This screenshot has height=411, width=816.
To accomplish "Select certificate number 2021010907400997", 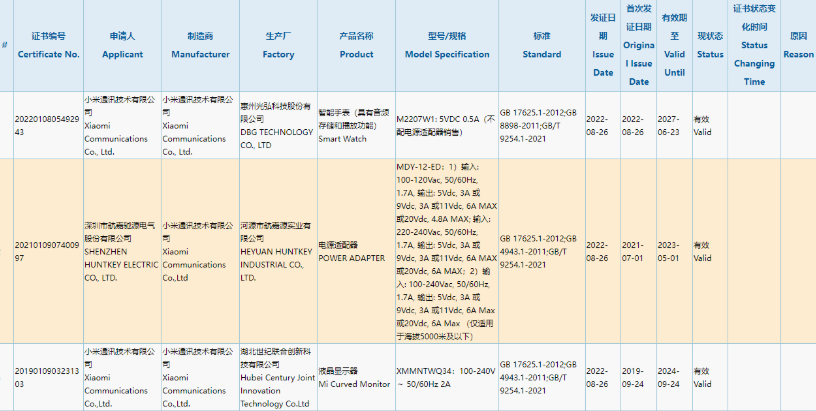I will point(48,251).
